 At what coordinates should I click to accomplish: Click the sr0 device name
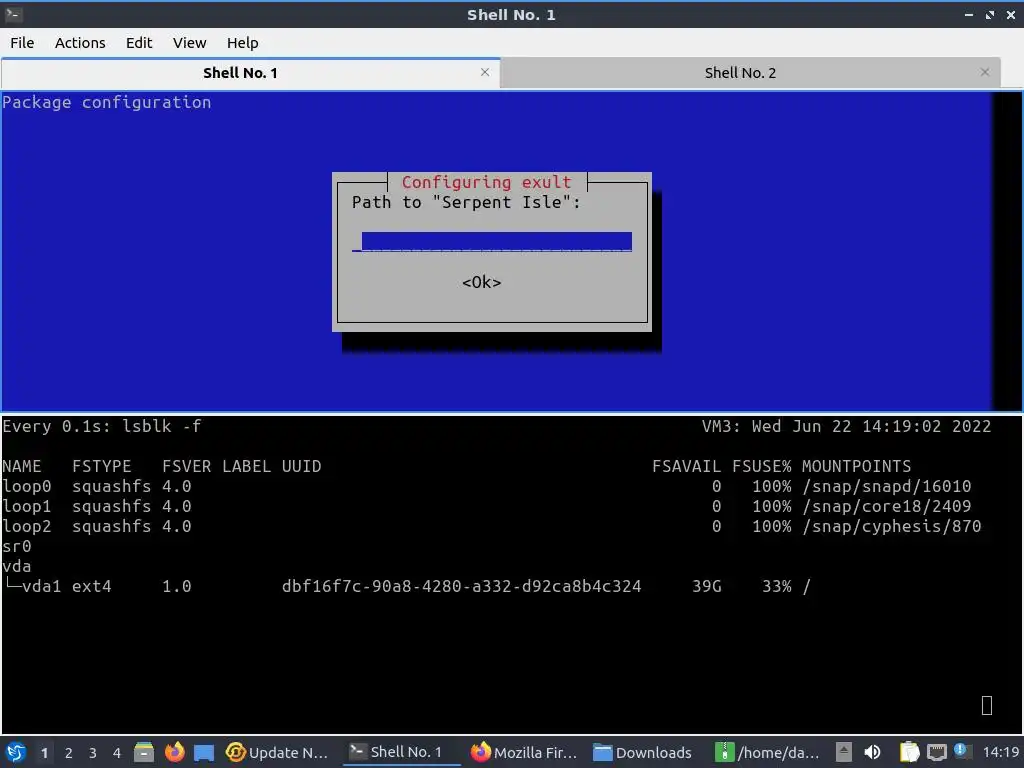[x=17, y=547]
